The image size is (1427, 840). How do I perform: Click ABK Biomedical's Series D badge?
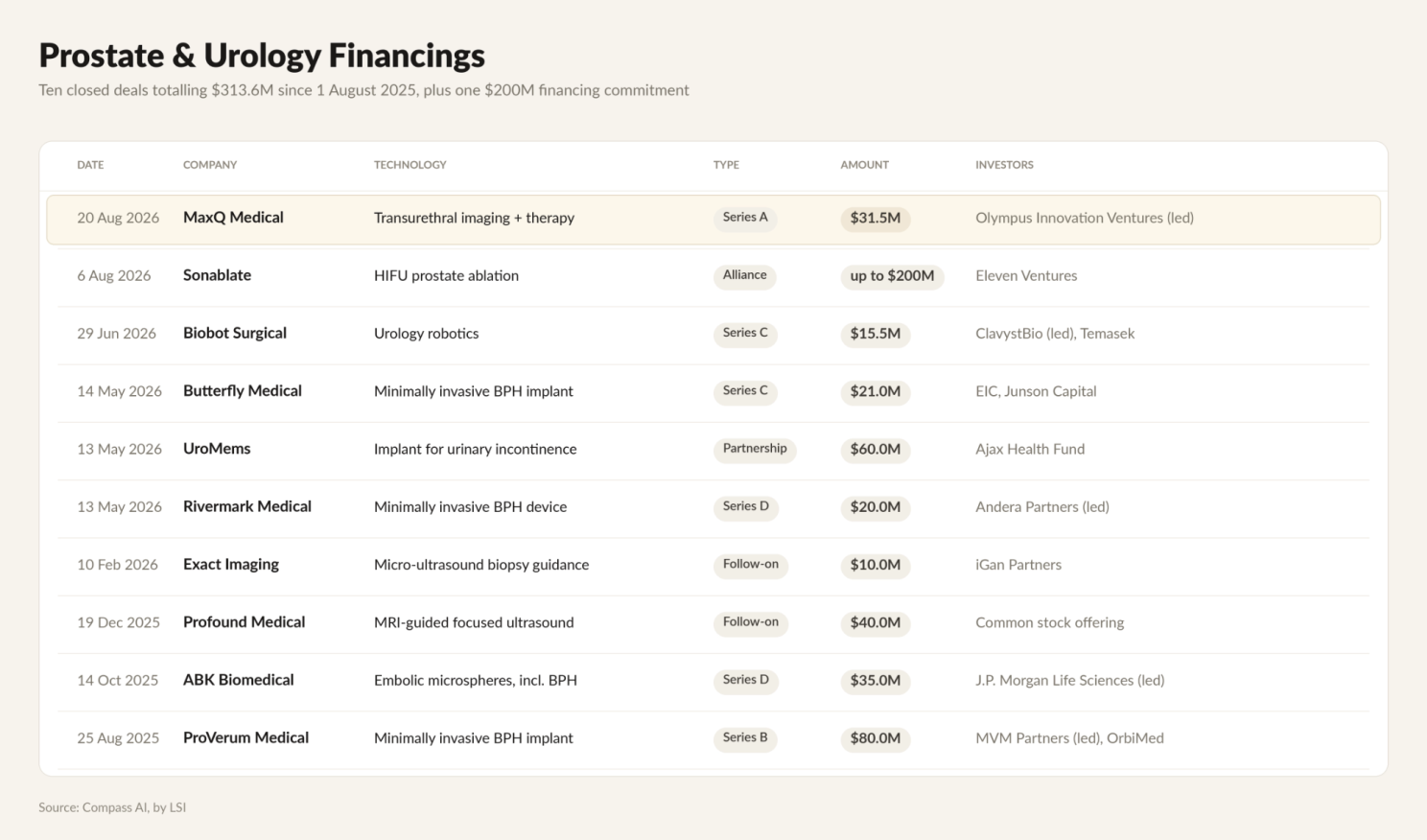pyautogui.click(x=745, y=680)
